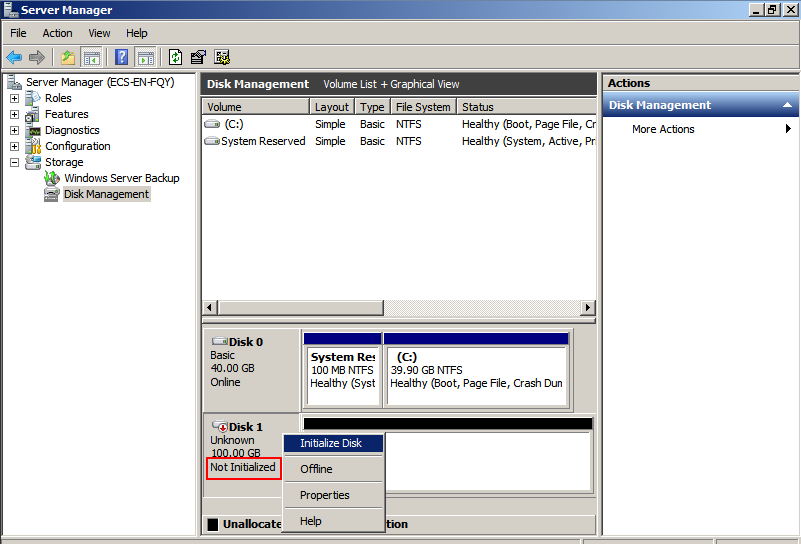Open the File menu
Image resolution: width=801 pixels, height=544 pixels.
(x=18, y=33)
